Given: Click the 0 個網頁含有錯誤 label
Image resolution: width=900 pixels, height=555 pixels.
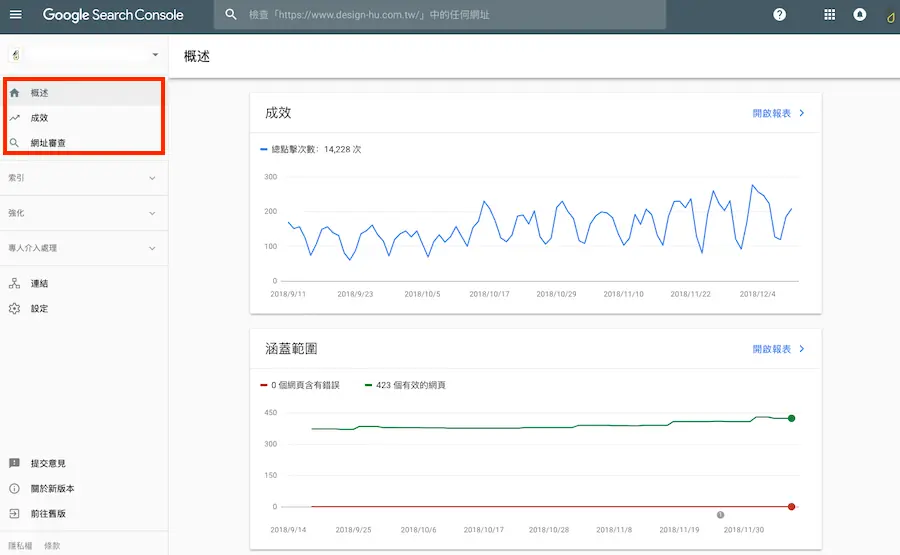Looking at the screenshot, I should 305,385.
